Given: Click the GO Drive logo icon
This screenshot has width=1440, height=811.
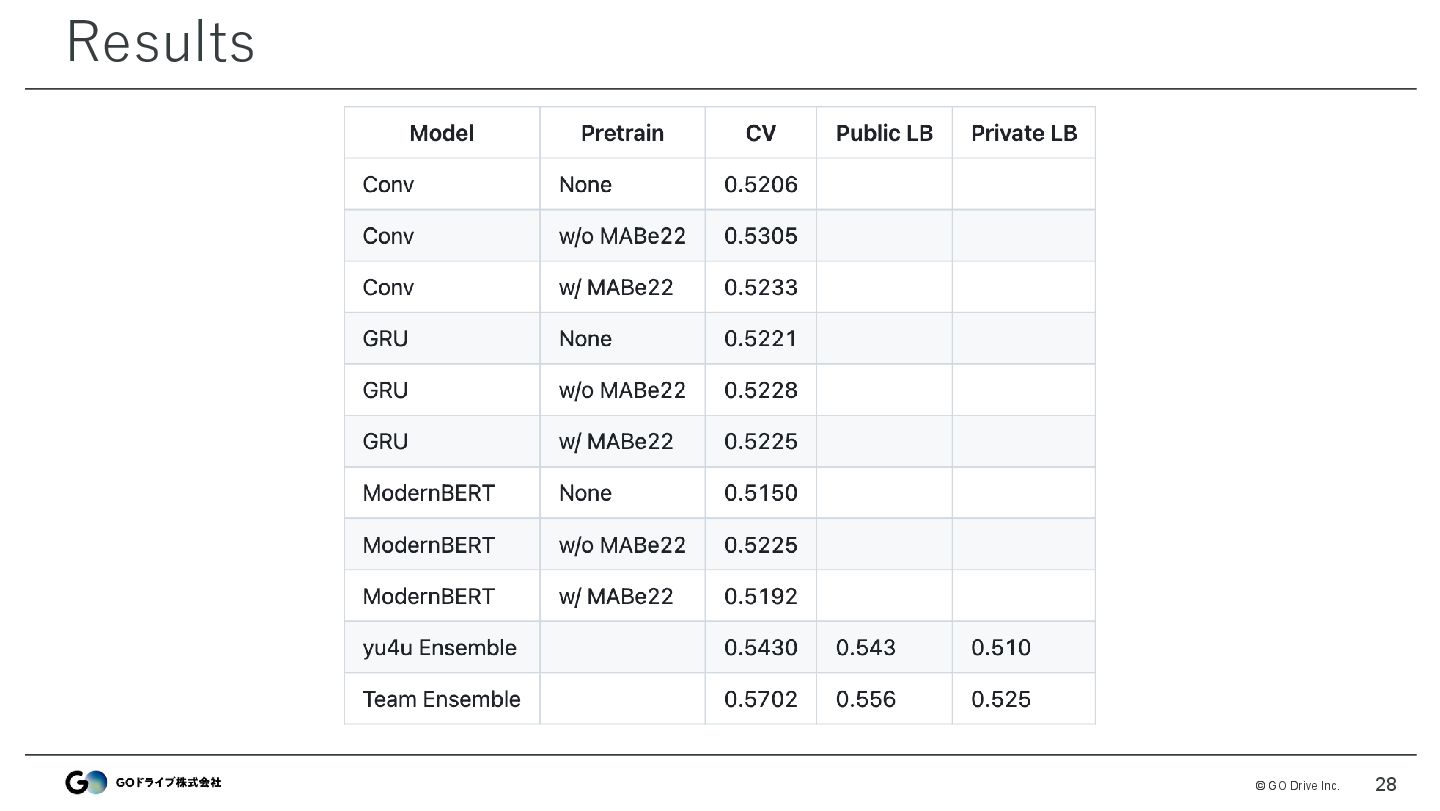Looking at the screenshot, I should 86,783.
